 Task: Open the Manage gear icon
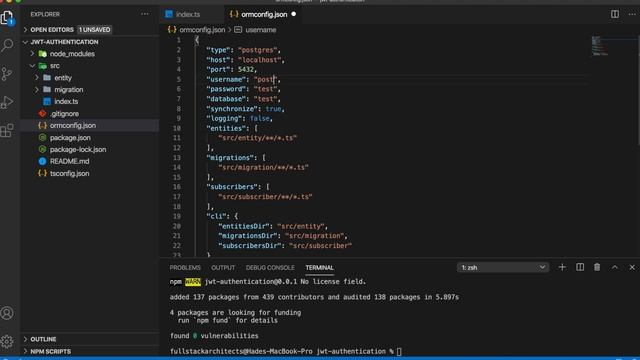pos(7,341)
